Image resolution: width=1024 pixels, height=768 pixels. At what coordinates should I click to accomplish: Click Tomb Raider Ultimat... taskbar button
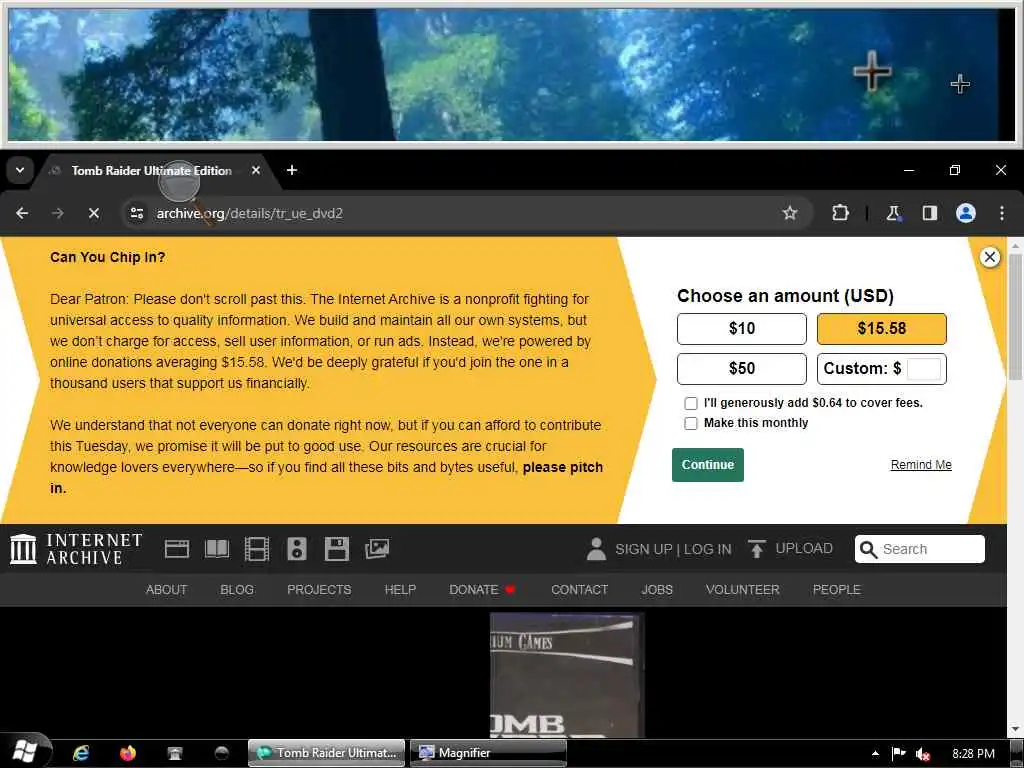[327, 753]
